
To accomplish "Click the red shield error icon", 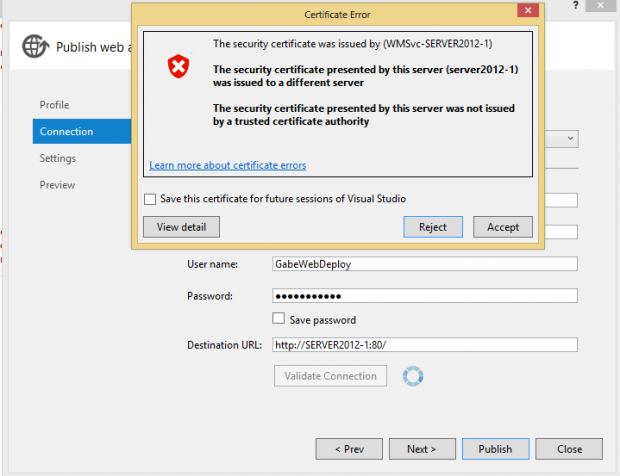I will click(x=178, y=66).
